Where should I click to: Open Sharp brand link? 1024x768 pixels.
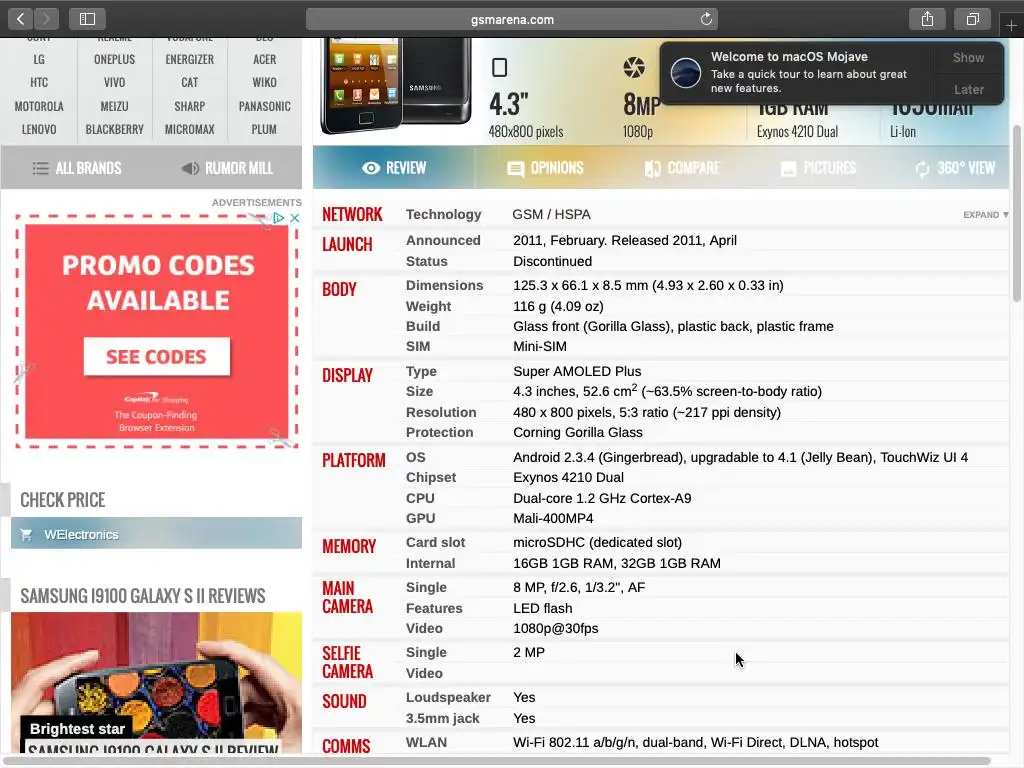189,106
